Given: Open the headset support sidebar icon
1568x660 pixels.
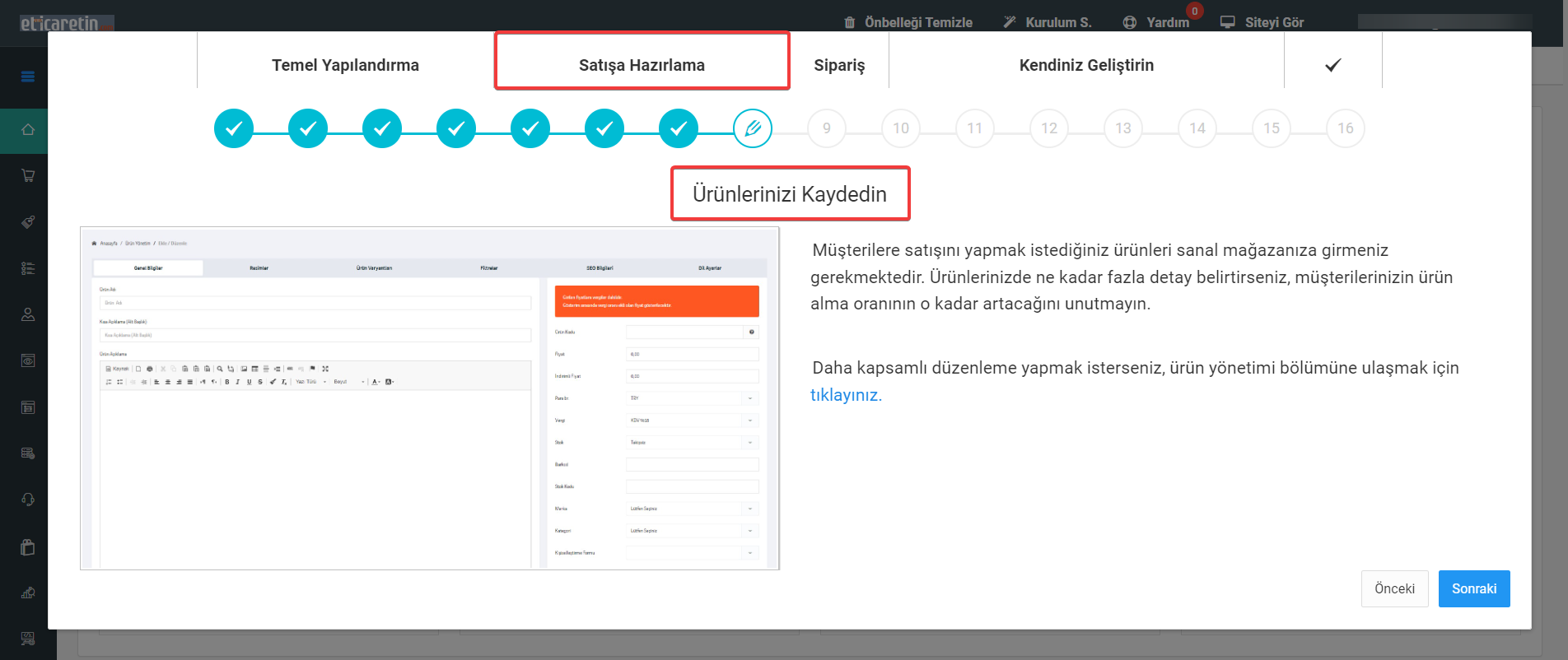Looking at the screenshot, I should pyautogui.click(x=28, y=500).
